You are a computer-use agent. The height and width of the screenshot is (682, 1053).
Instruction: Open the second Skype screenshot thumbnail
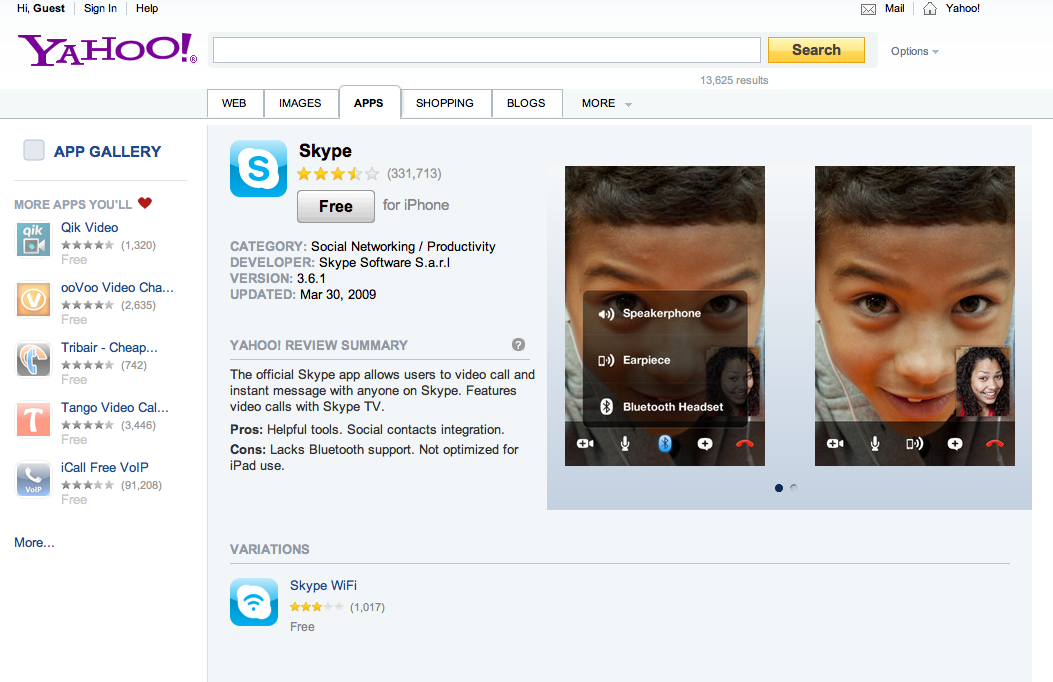[x=915, y=315]
